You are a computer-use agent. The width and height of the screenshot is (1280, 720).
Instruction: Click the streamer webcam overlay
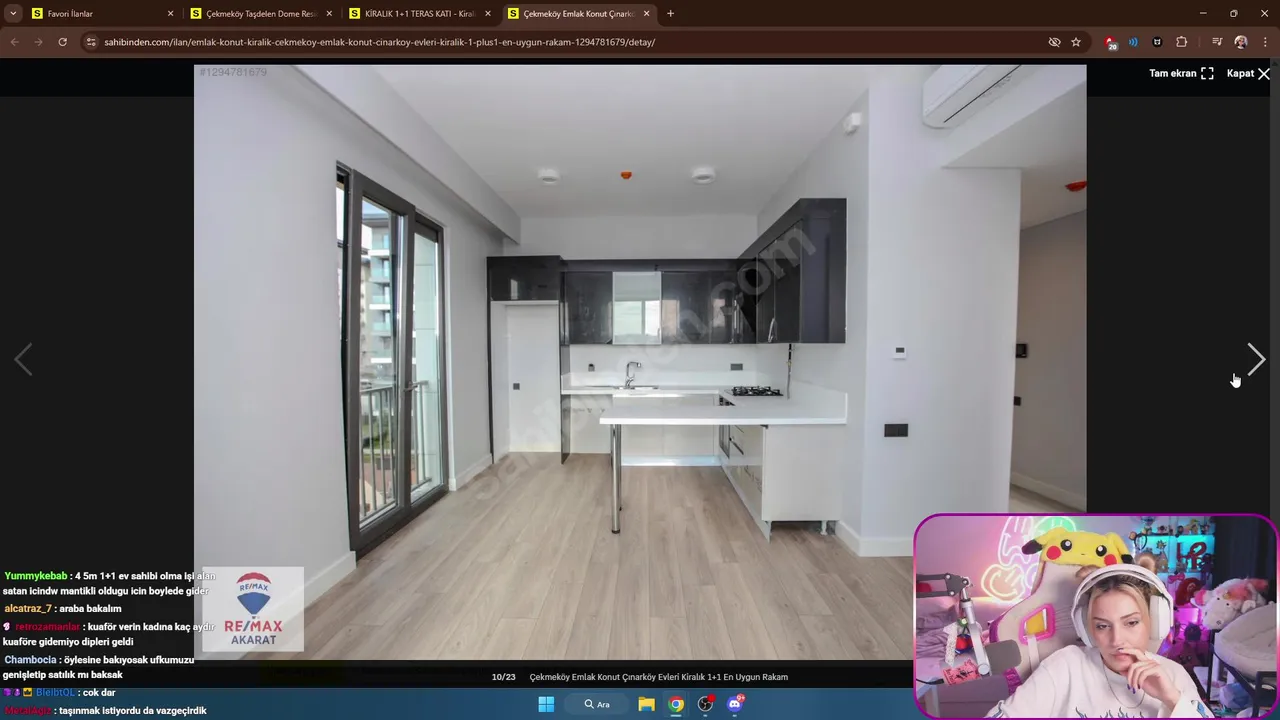(x=1095, y=616)
